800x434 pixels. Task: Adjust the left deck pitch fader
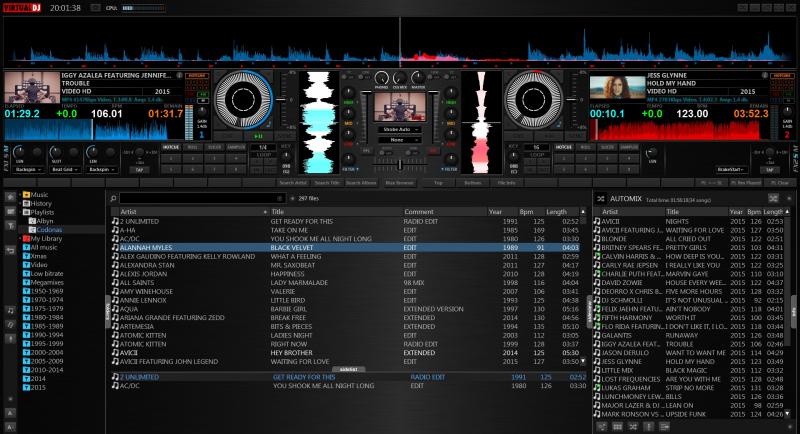(x=281, y=100)
